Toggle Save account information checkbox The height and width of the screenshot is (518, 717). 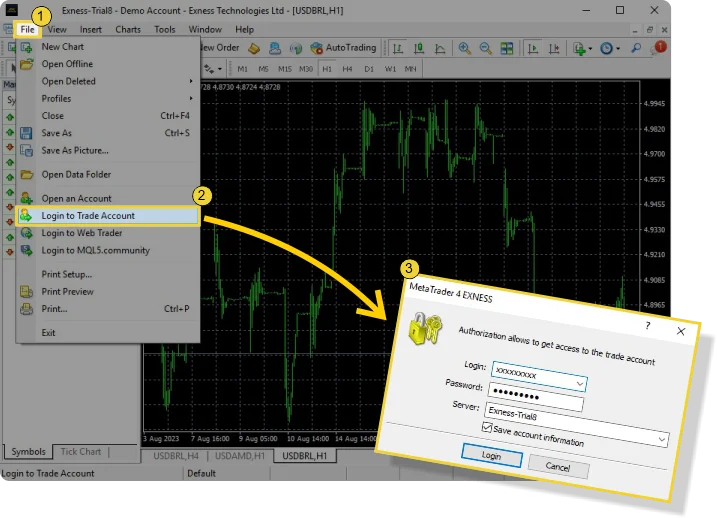pyautogui.click(x=487, y=427)
